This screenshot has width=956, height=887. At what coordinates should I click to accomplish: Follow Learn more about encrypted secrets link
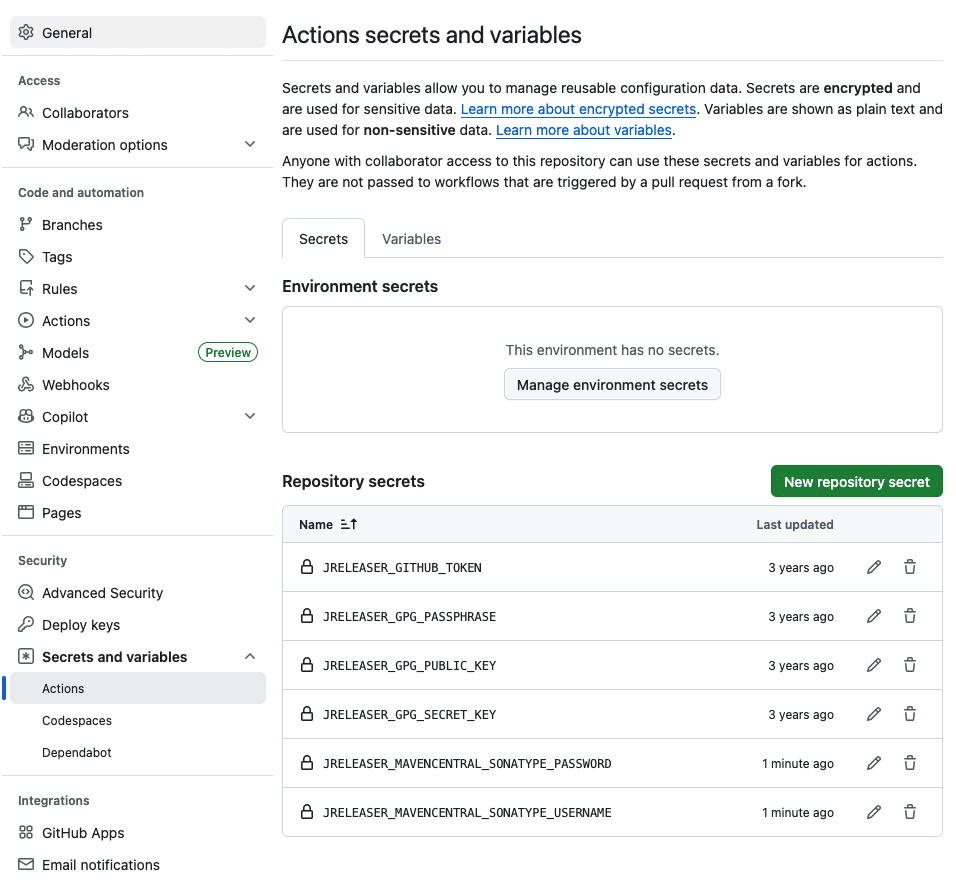coord(578,109)
